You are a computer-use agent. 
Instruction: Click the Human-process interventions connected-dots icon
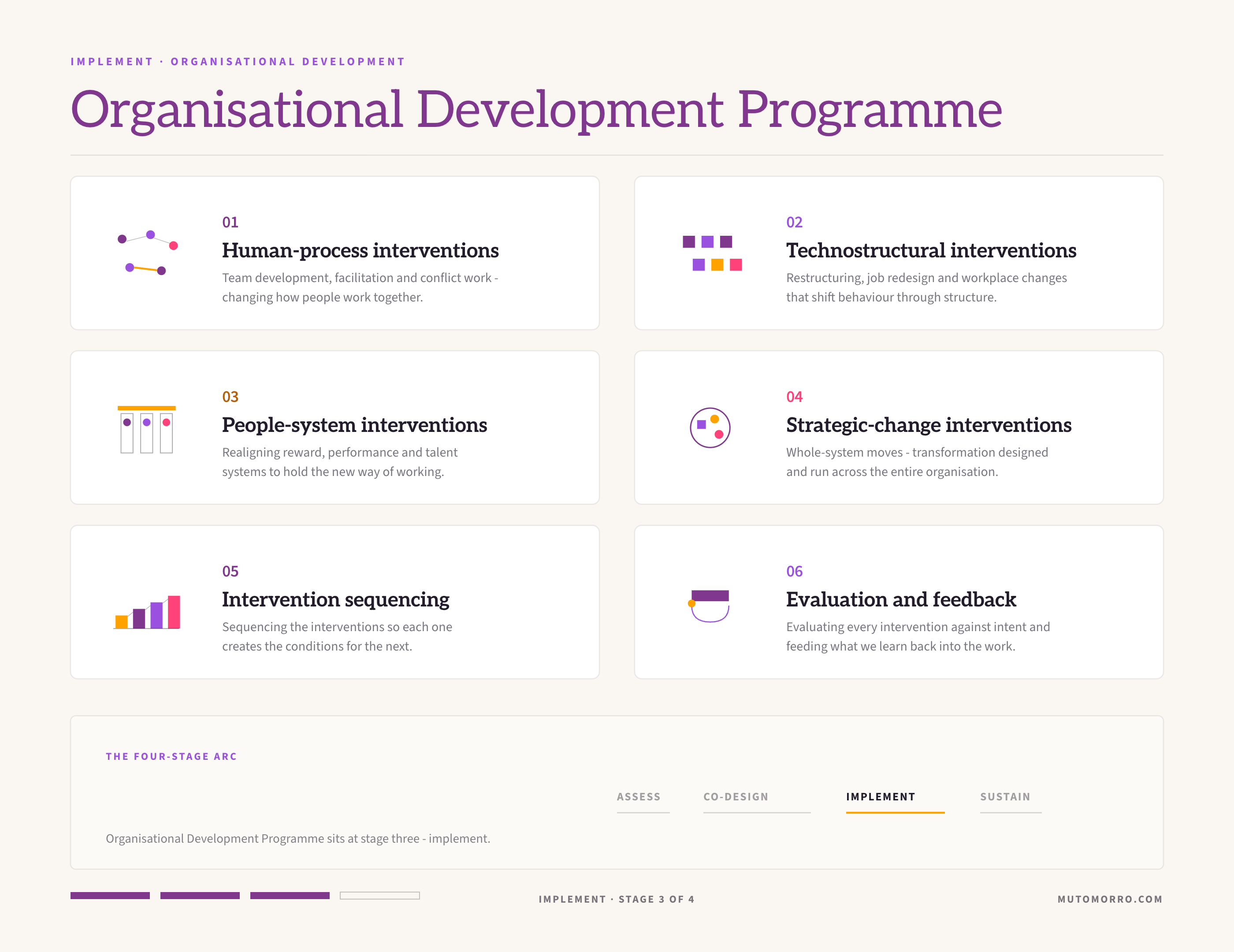coord(147,253)
